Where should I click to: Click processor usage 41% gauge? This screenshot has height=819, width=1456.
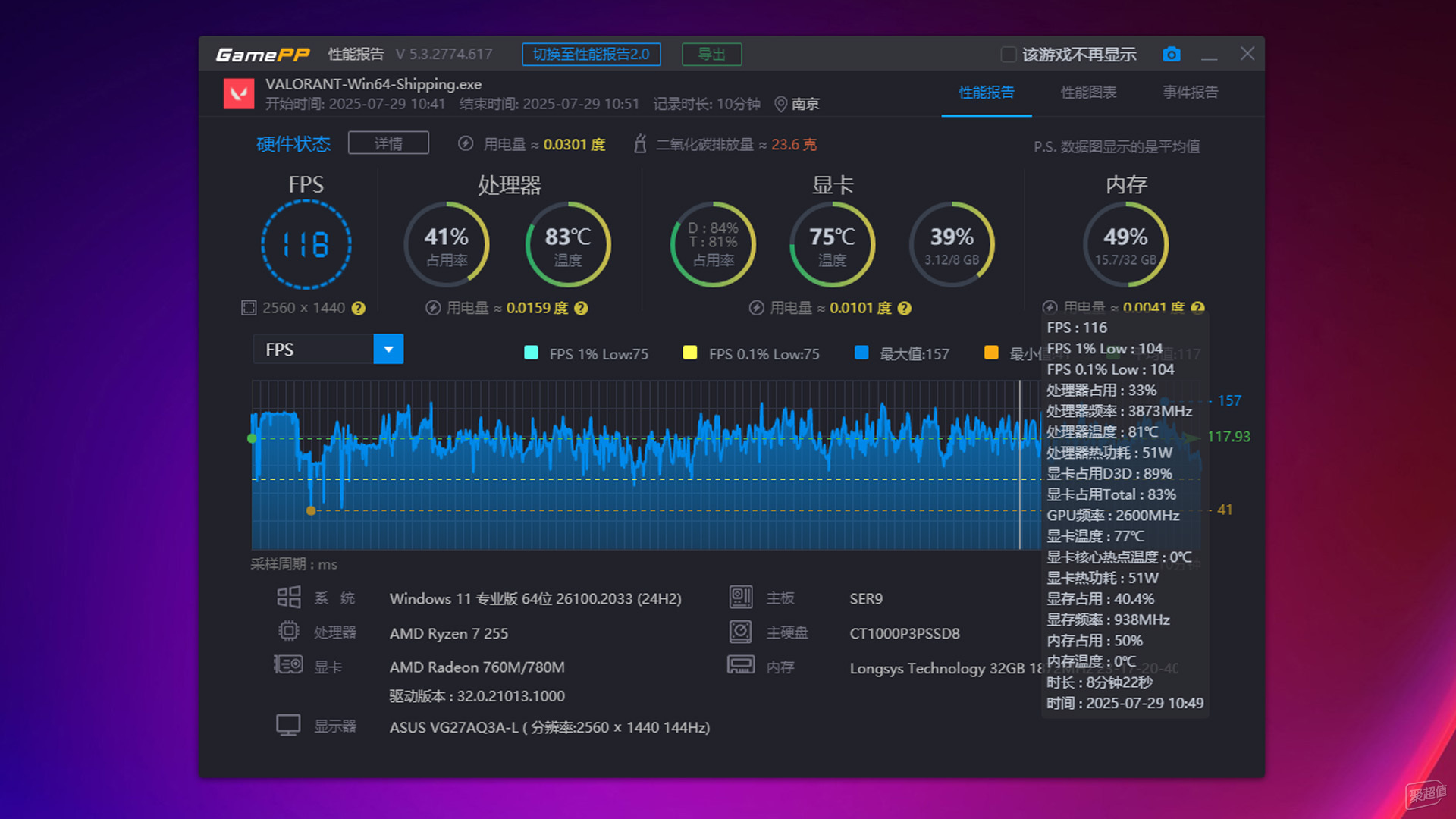pos(446,244)
